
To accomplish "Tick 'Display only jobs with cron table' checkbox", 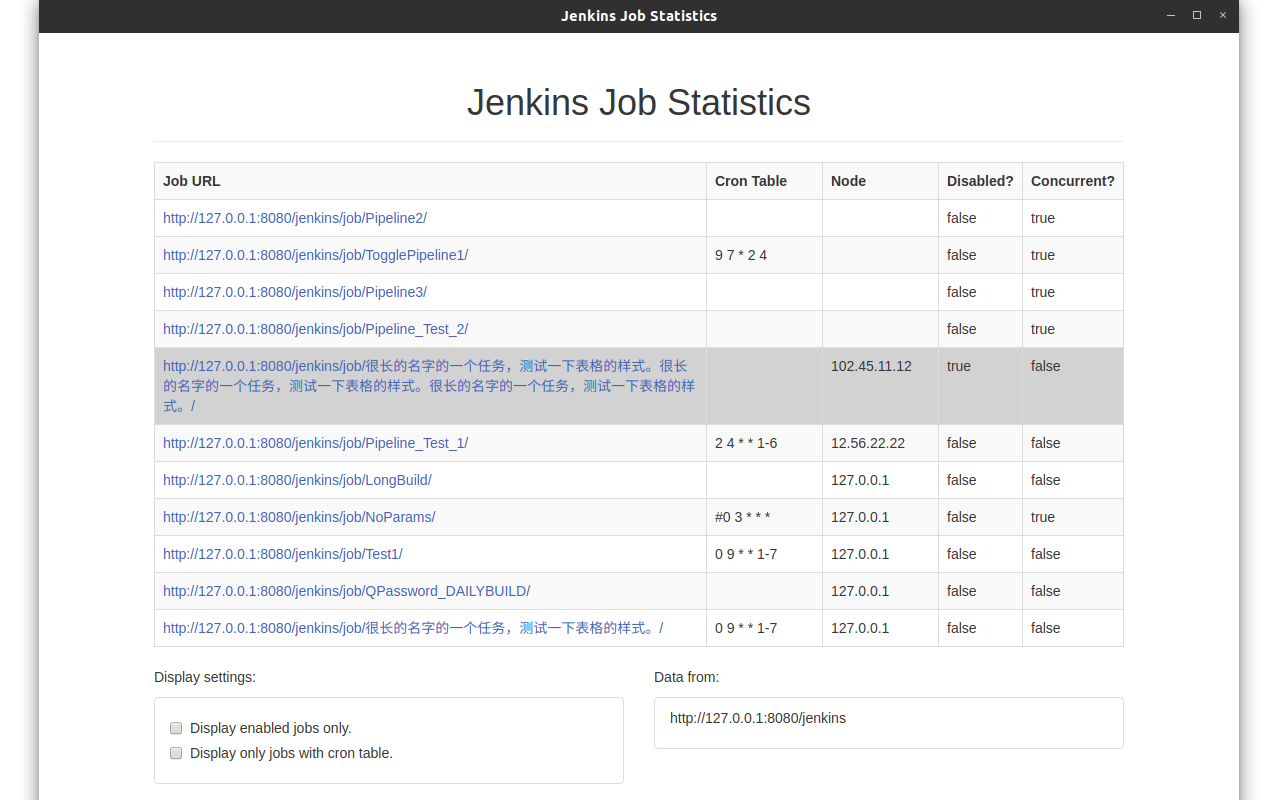I will 176,753.
